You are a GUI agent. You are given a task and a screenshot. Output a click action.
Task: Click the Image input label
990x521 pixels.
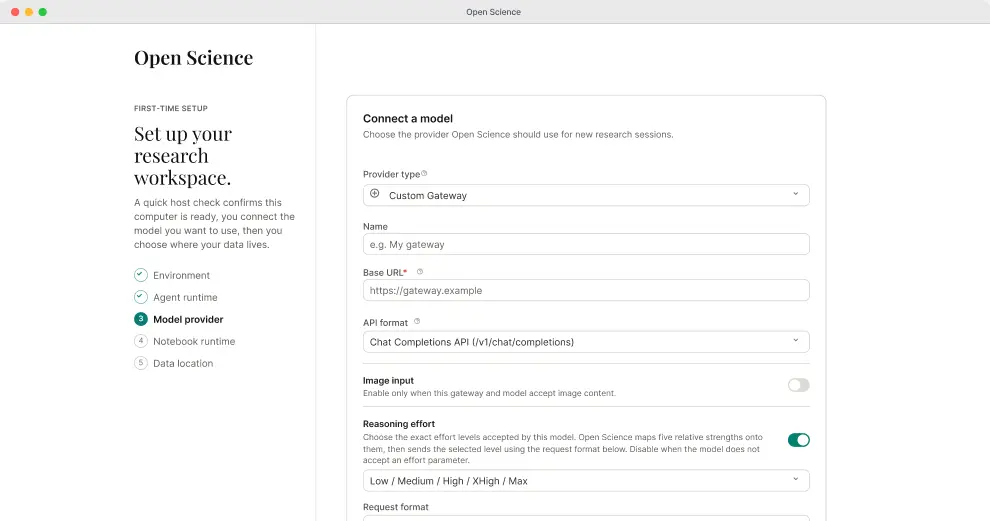click(388, 381)
